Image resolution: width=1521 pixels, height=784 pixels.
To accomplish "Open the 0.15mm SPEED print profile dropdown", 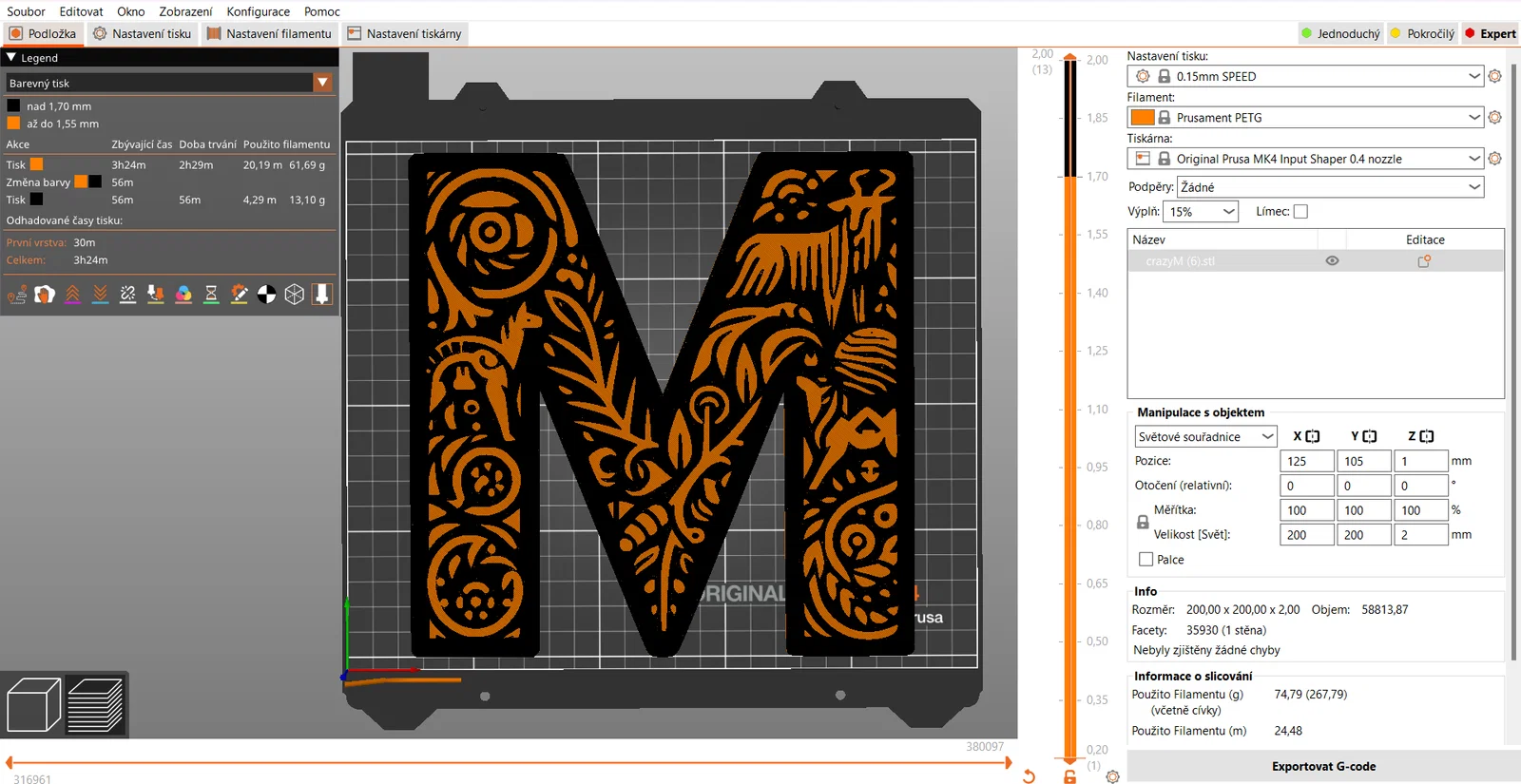I will click(1305, 76).
